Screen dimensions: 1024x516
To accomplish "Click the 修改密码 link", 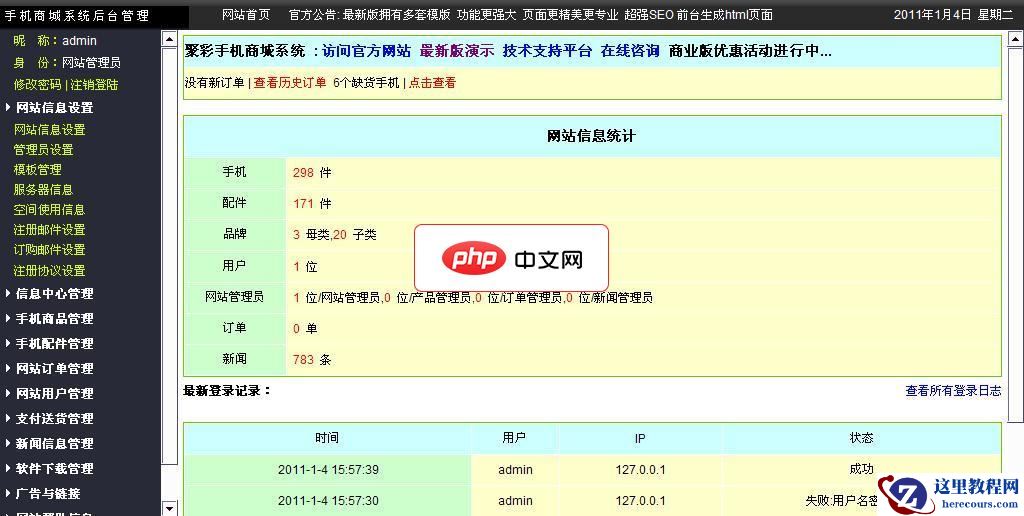I will [x=37, y=84].
